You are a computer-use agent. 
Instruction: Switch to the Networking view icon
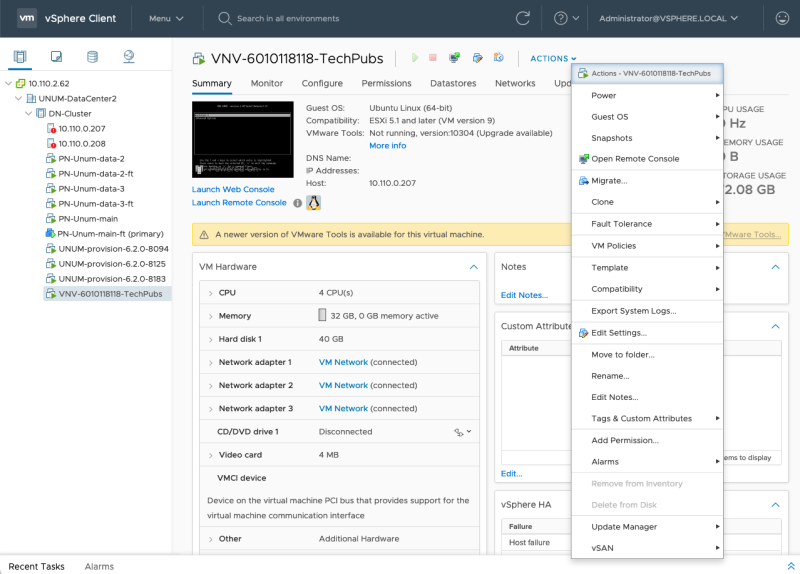click(129, 57)
